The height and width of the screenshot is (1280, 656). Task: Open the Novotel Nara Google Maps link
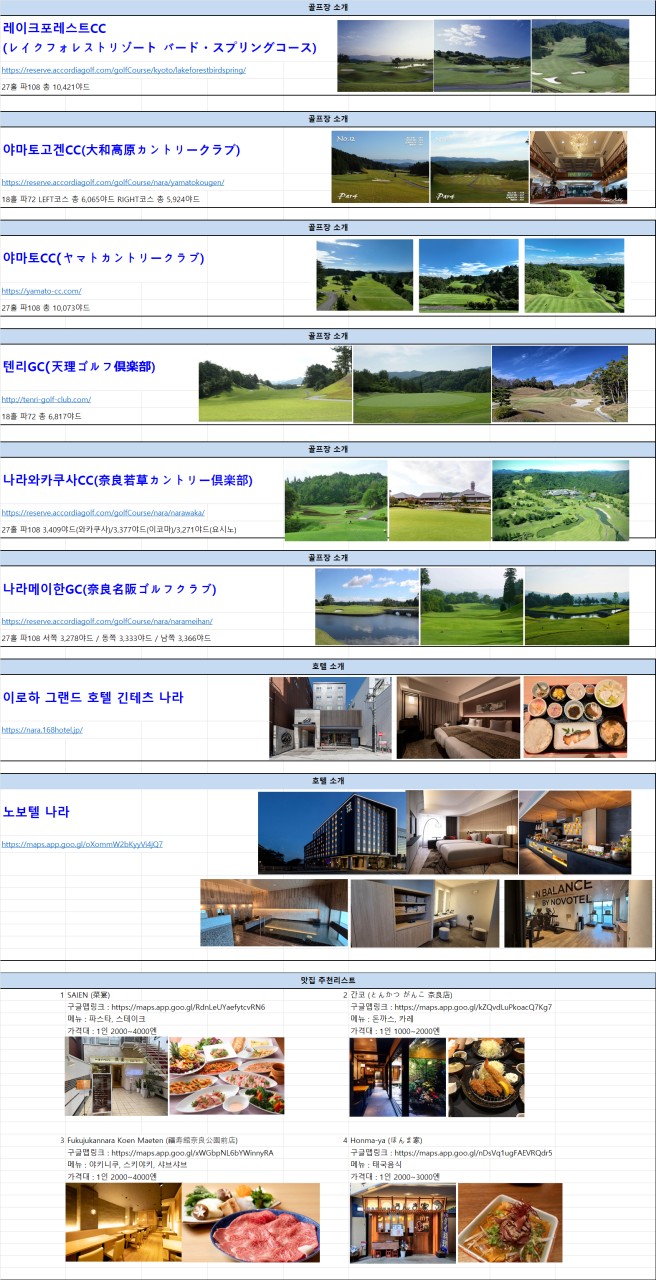point(82,845)
